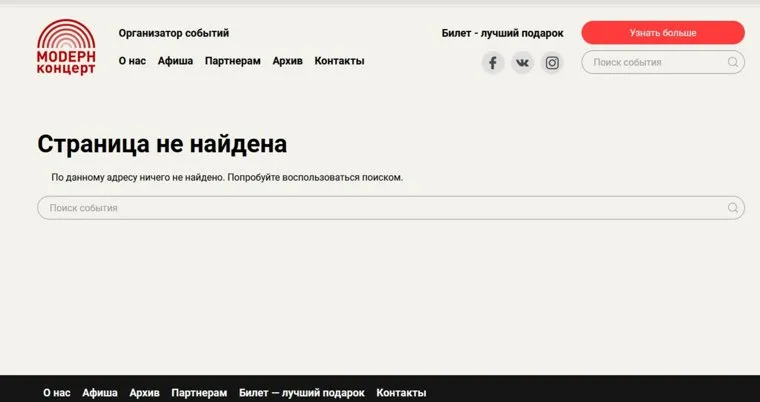Open Партнерам in footer
This screenshot has width=760, height=402.
point(199,393)
